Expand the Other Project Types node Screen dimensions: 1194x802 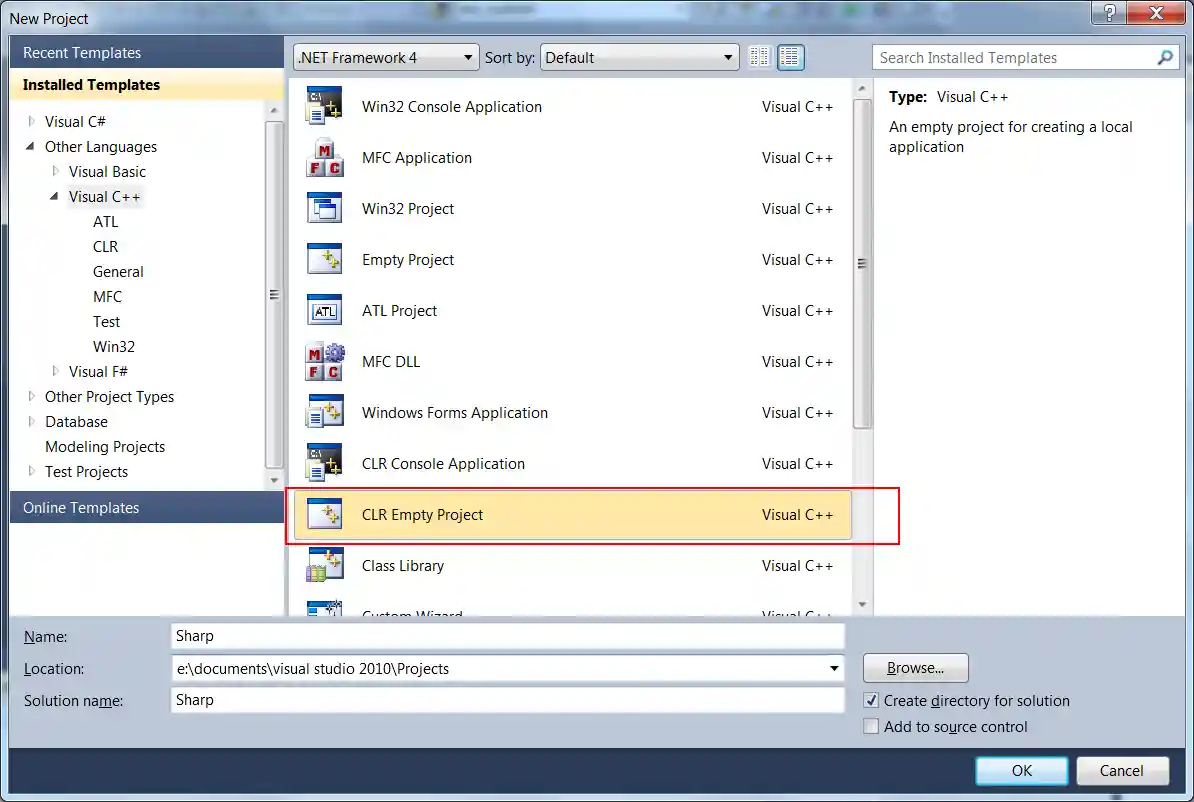(x=31, y=395)
